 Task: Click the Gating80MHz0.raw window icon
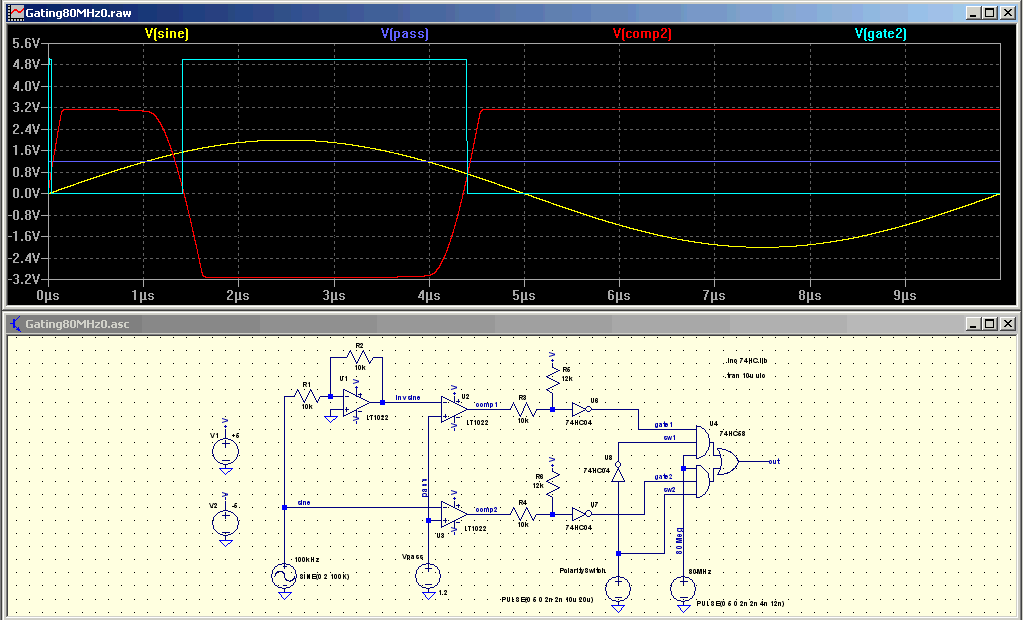(15, 12)
